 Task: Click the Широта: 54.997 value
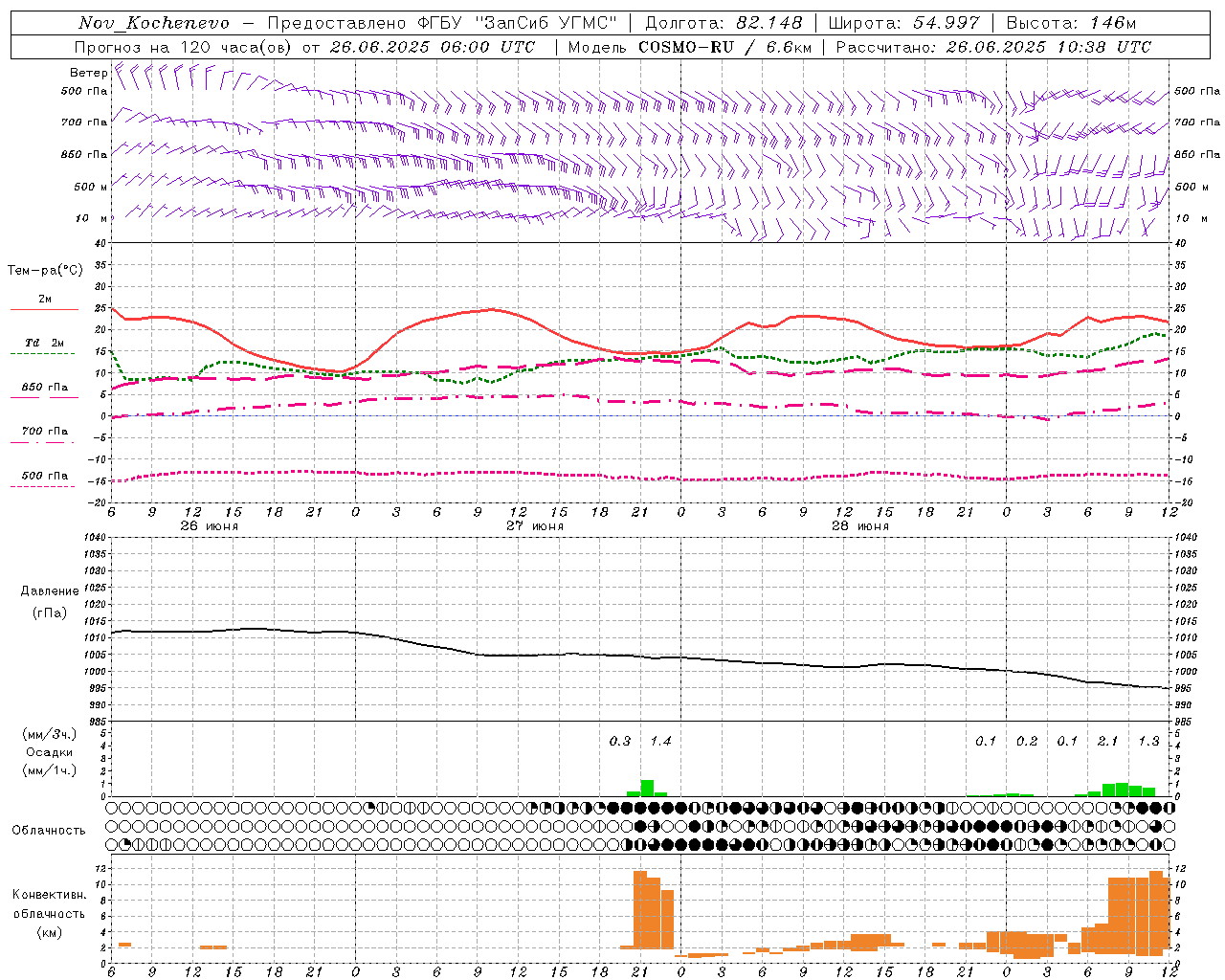coord(904,23)
